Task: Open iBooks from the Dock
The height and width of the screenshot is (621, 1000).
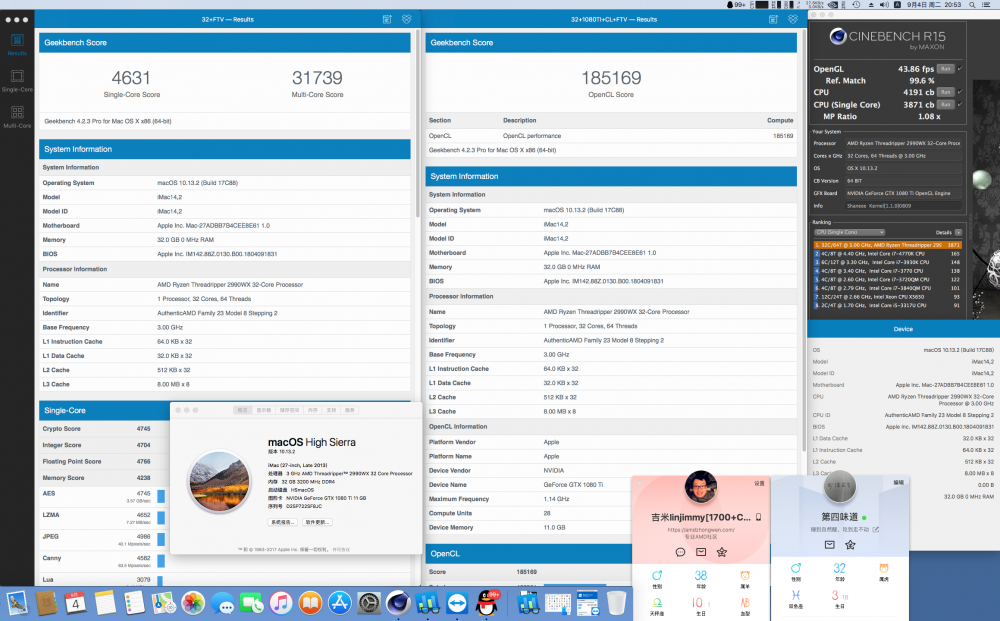Action: [311, 603]
